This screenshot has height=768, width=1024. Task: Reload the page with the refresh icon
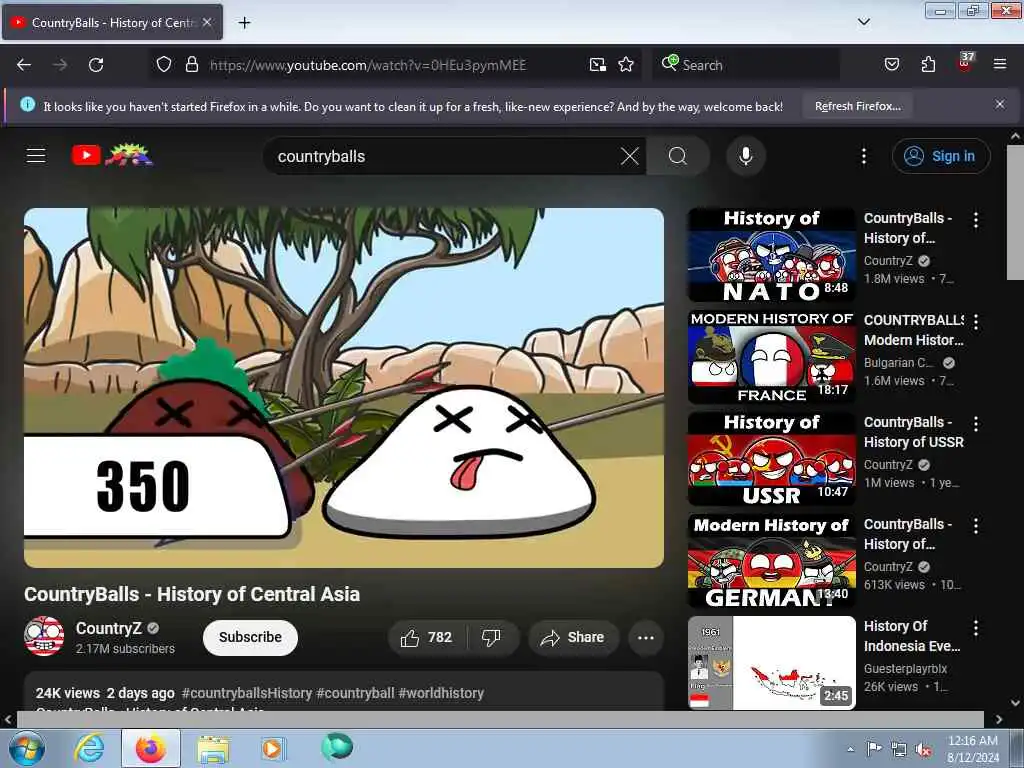(96, 65)
